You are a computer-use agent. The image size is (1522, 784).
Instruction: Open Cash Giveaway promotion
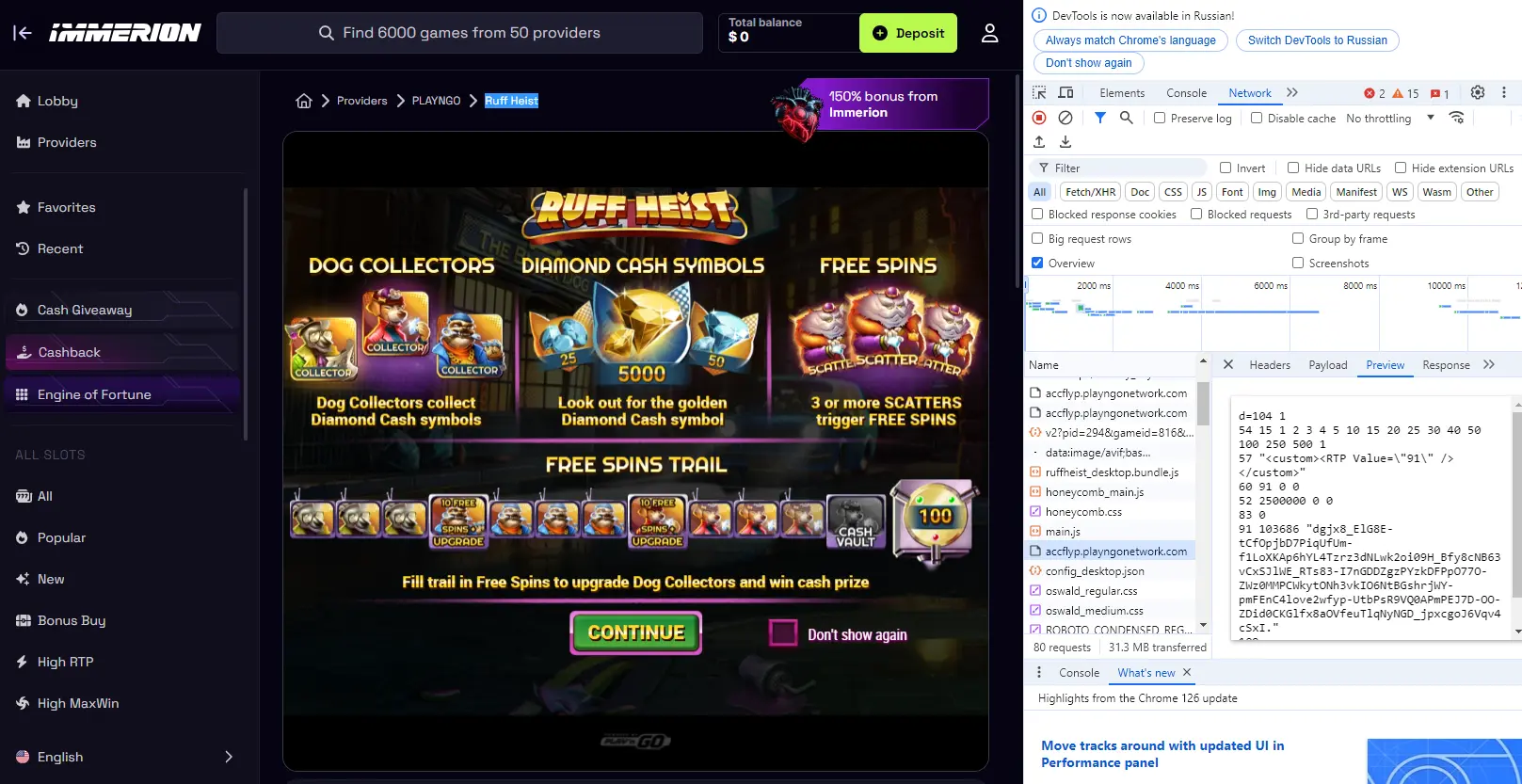tap(122, 310)
